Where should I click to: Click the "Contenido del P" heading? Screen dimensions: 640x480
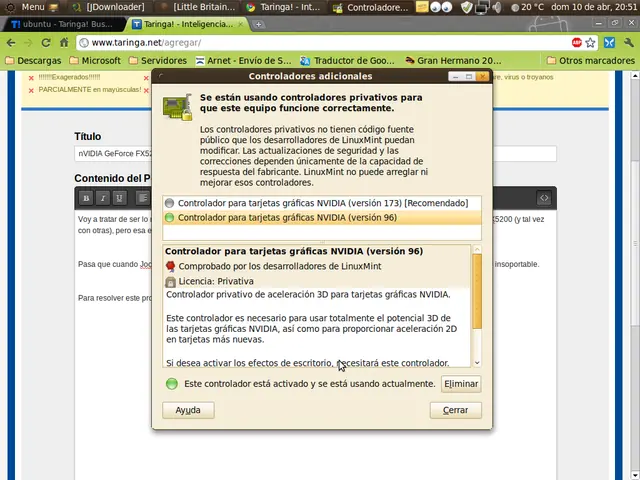113,178
